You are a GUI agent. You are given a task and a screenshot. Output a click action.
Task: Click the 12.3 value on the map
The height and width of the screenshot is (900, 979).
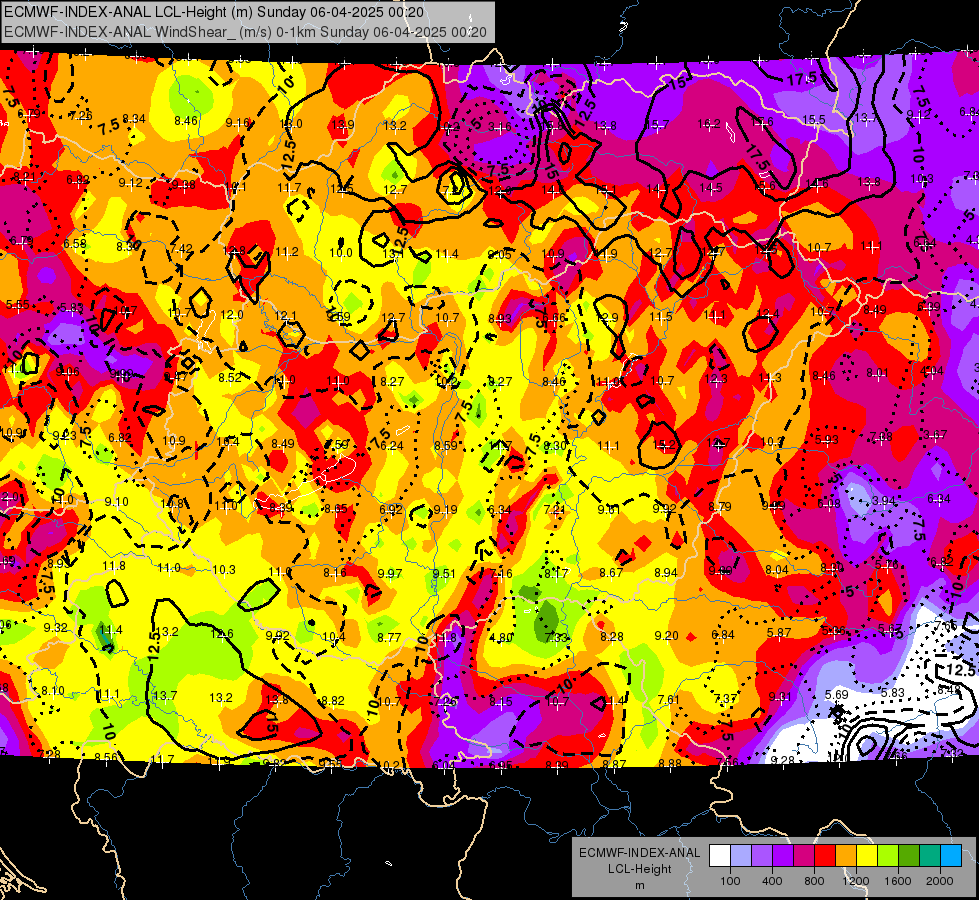point(716,379)
